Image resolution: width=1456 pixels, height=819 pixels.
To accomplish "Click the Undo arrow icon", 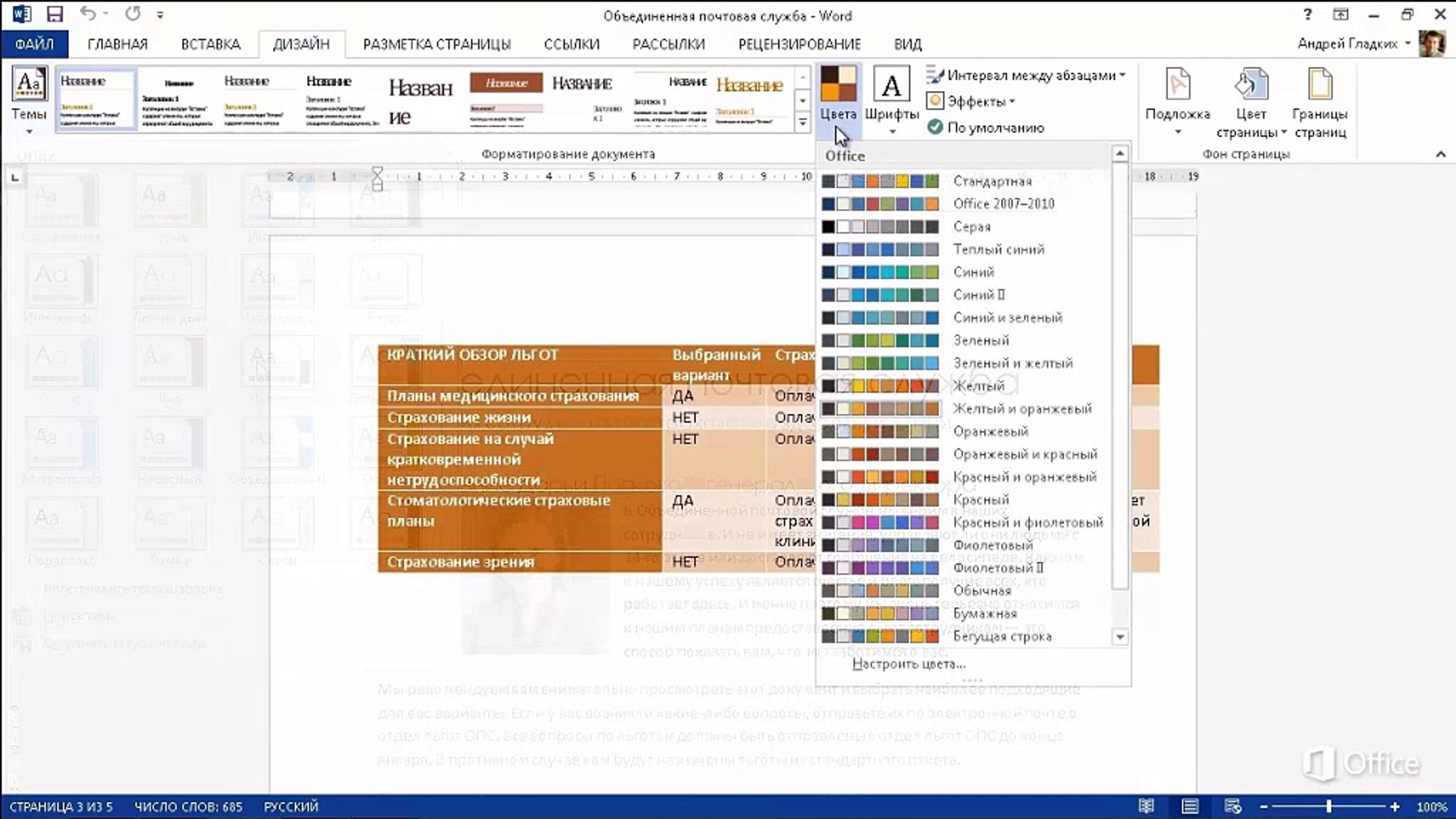I will (88, 14).
